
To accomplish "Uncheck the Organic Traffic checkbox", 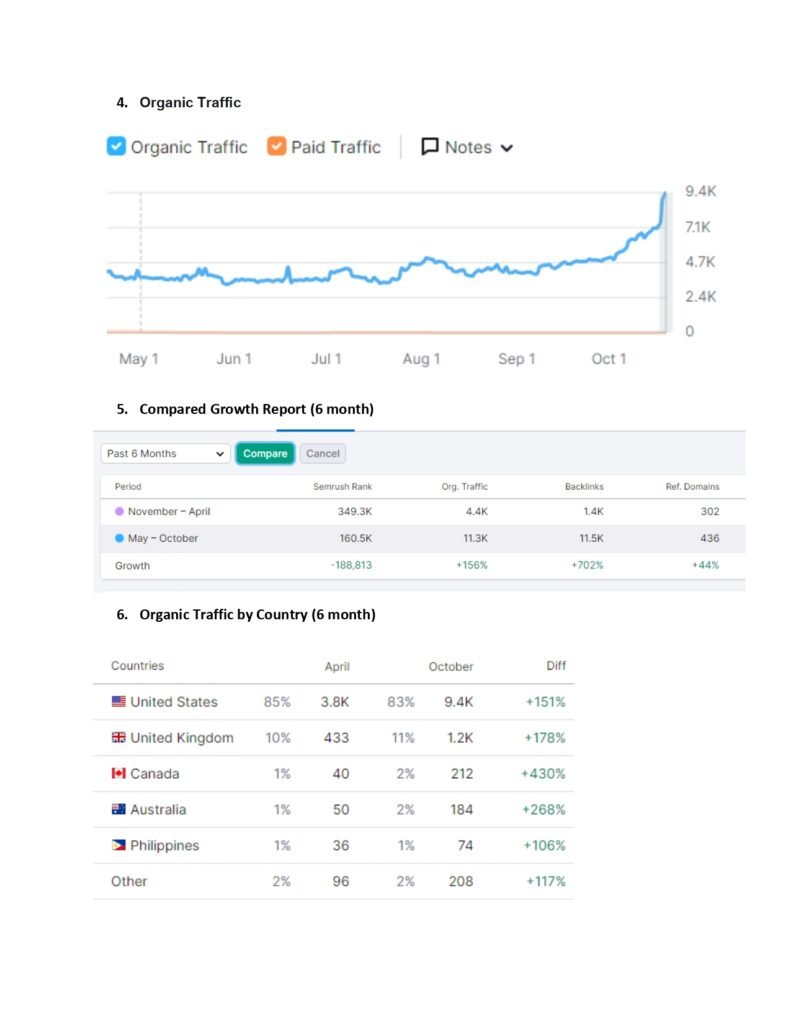I will 116,147.
